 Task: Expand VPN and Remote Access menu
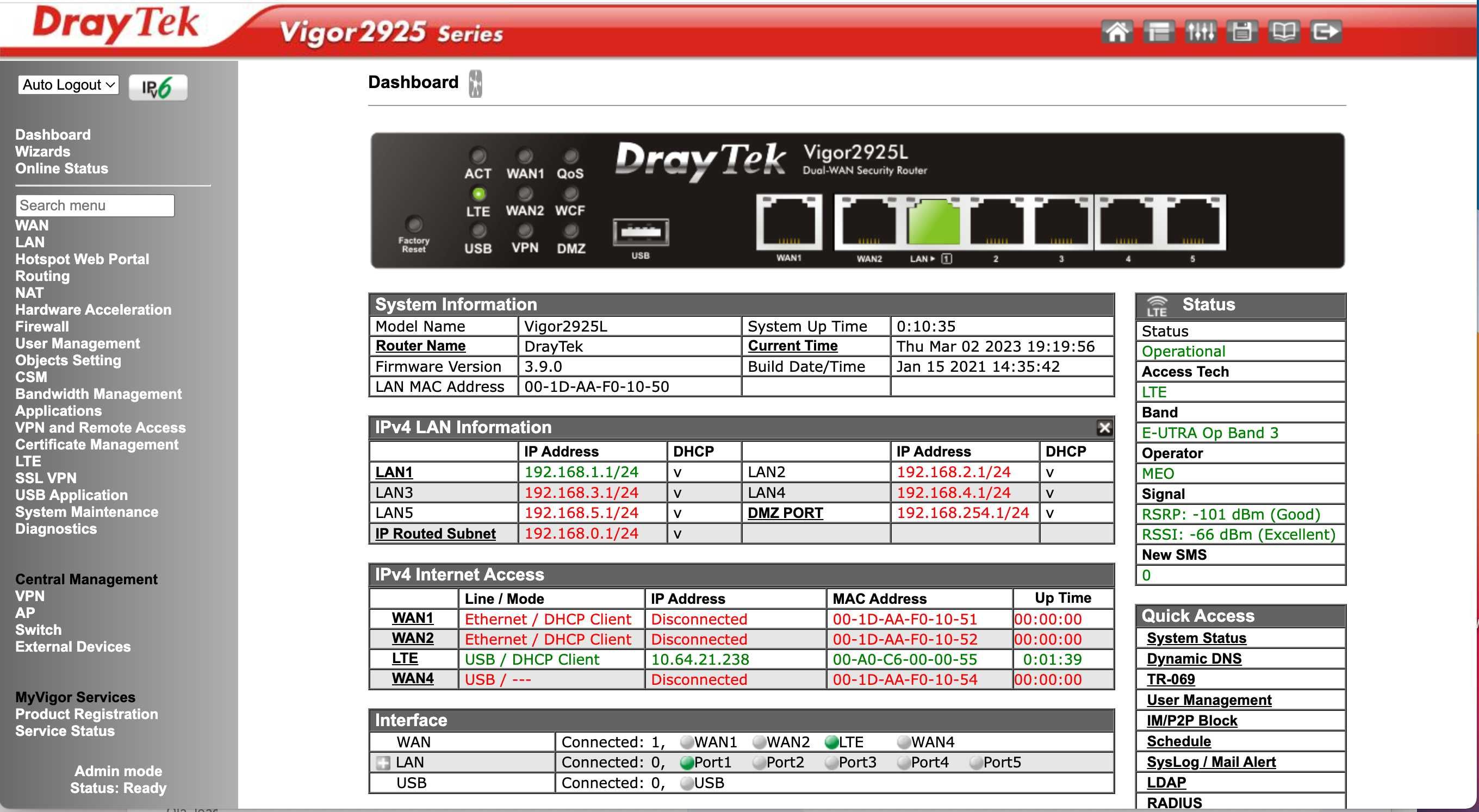[101, 428]
